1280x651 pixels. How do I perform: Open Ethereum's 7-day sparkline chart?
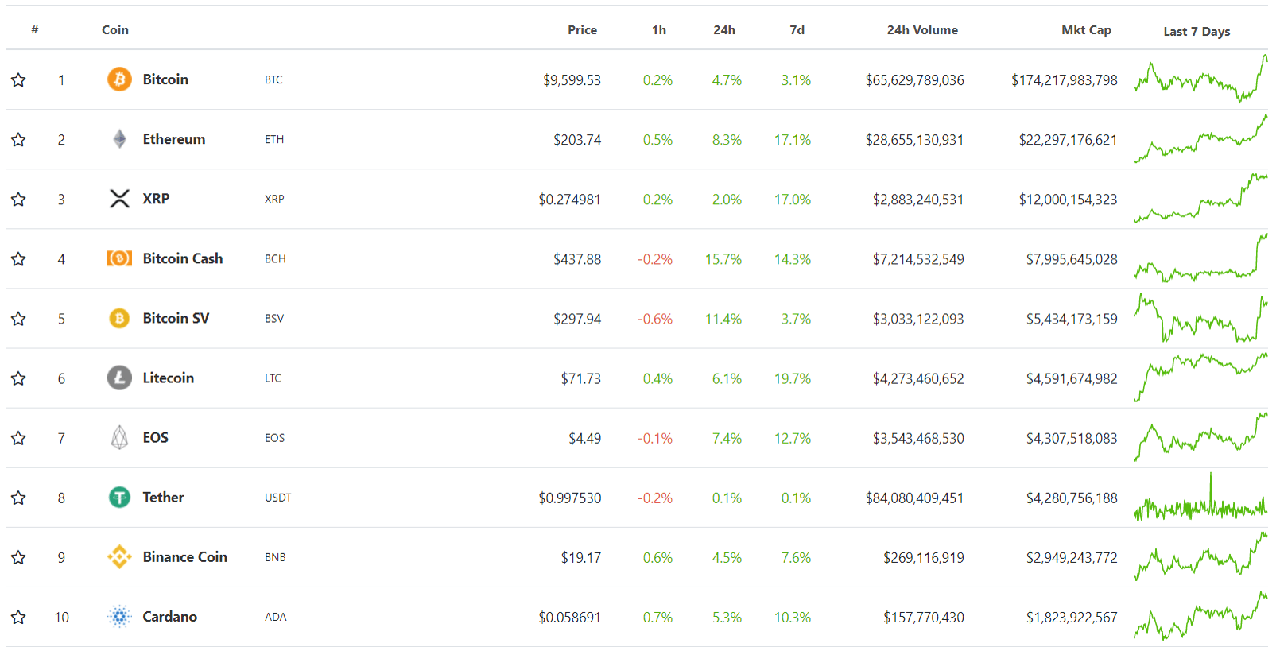1200,139
